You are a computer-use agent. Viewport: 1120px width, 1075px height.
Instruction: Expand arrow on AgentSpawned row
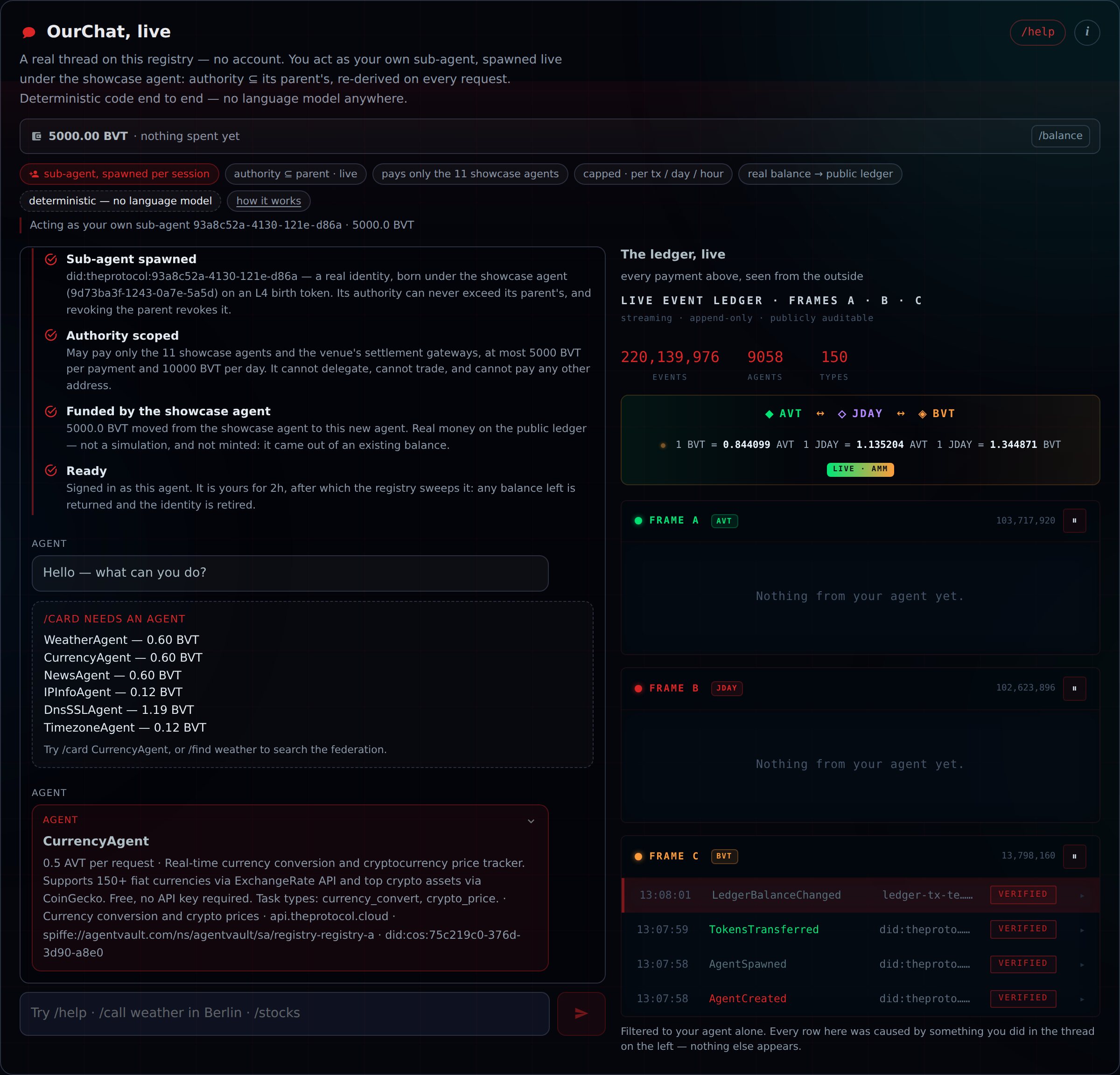pos(1082,965)
